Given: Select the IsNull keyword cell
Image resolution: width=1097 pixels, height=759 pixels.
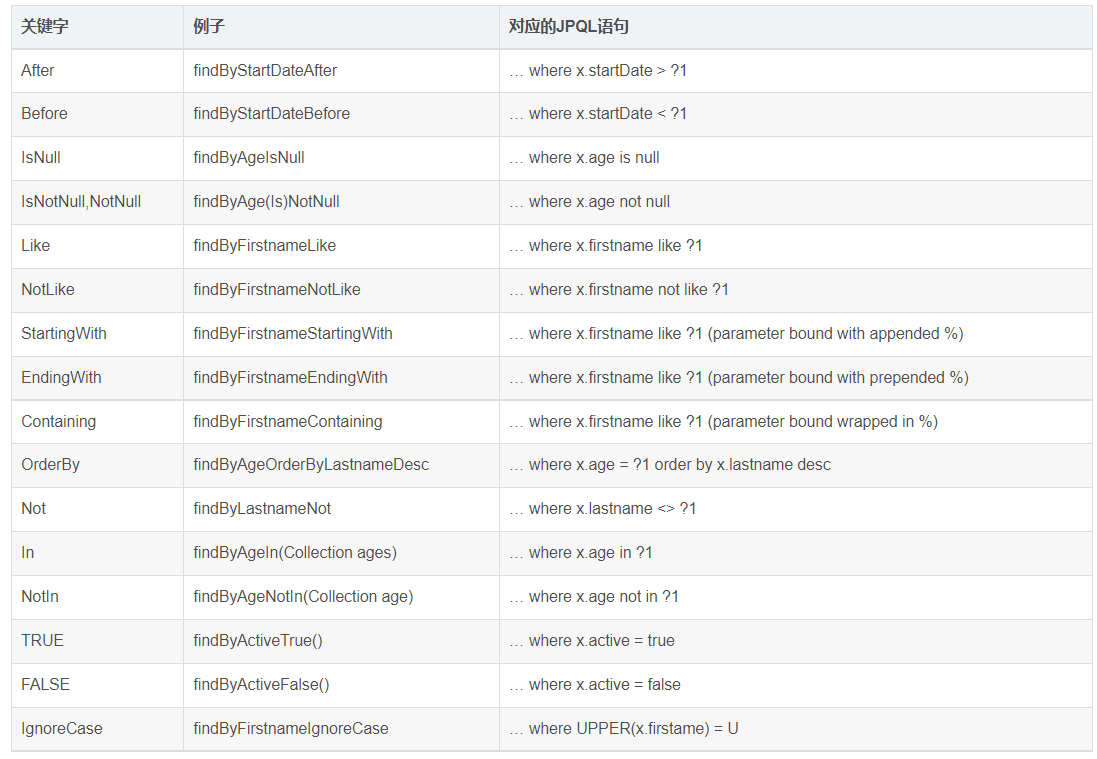Looking at the screenshot, I should 97,158.
